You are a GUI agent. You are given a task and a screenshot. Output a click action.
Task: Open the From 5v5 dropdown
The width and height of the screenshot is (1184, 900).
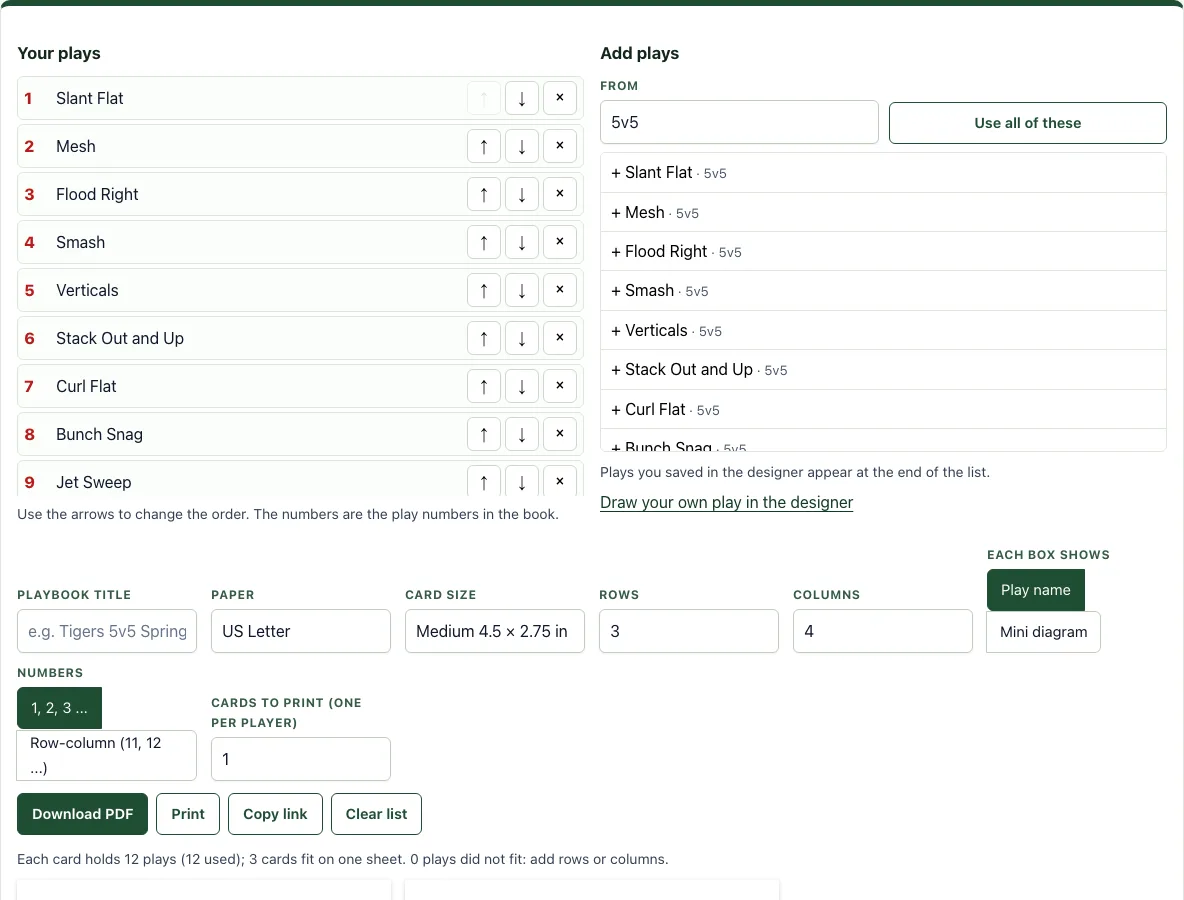739,122
